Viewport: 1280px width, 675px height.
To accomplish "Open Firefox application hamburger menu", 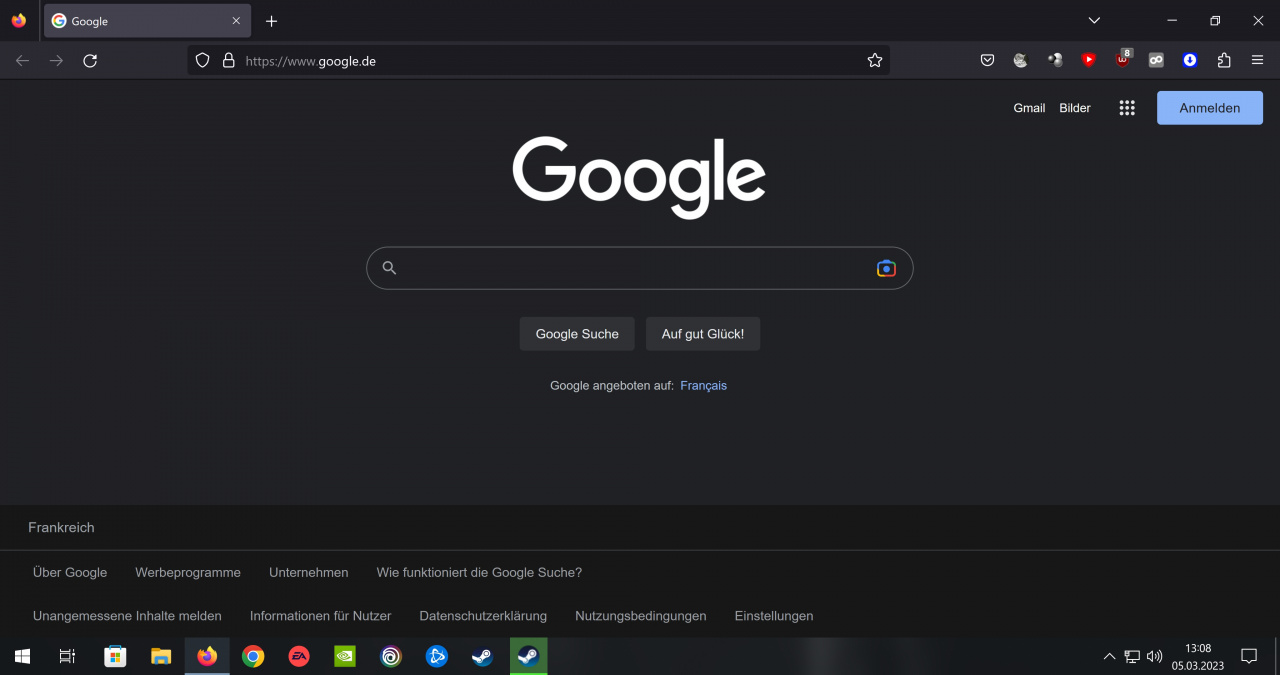I will point(1258,61).
